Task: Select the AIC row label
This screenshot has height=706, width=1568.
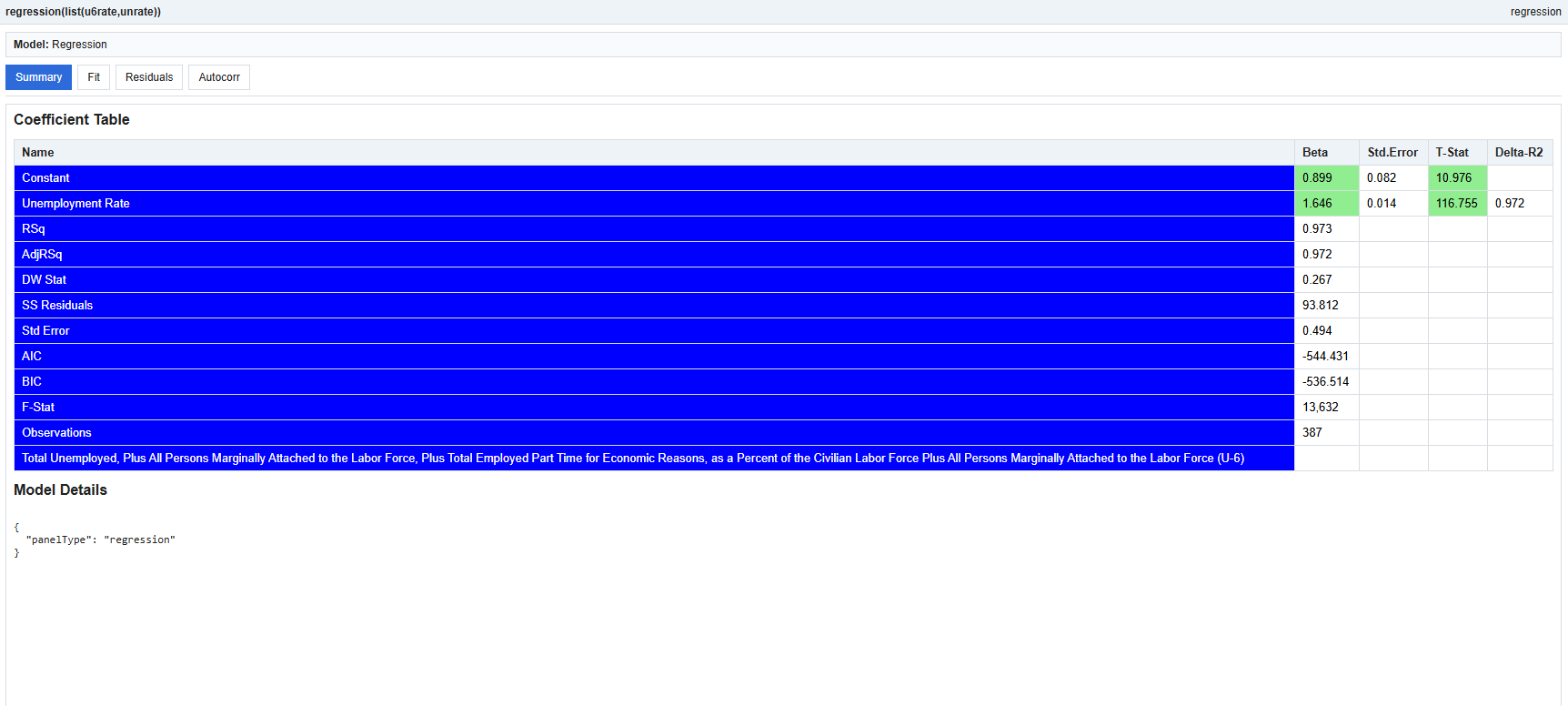Action: pos(654,357)
